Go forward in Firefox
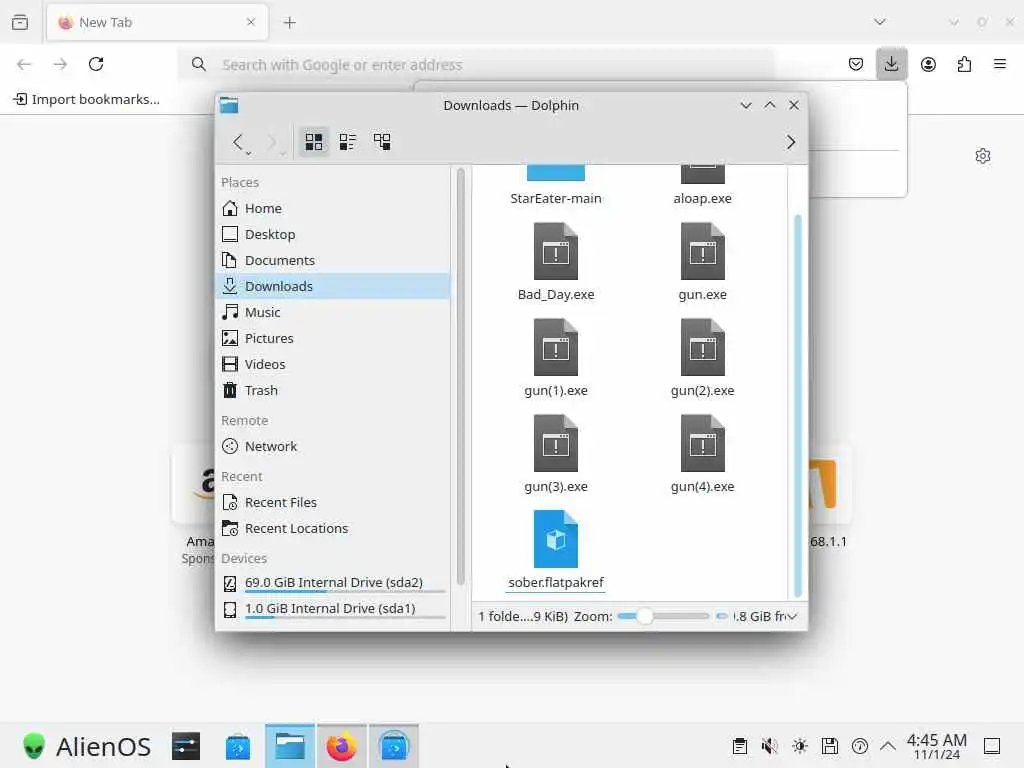This screenshot has width=1024, height=768. coord(60,64)
